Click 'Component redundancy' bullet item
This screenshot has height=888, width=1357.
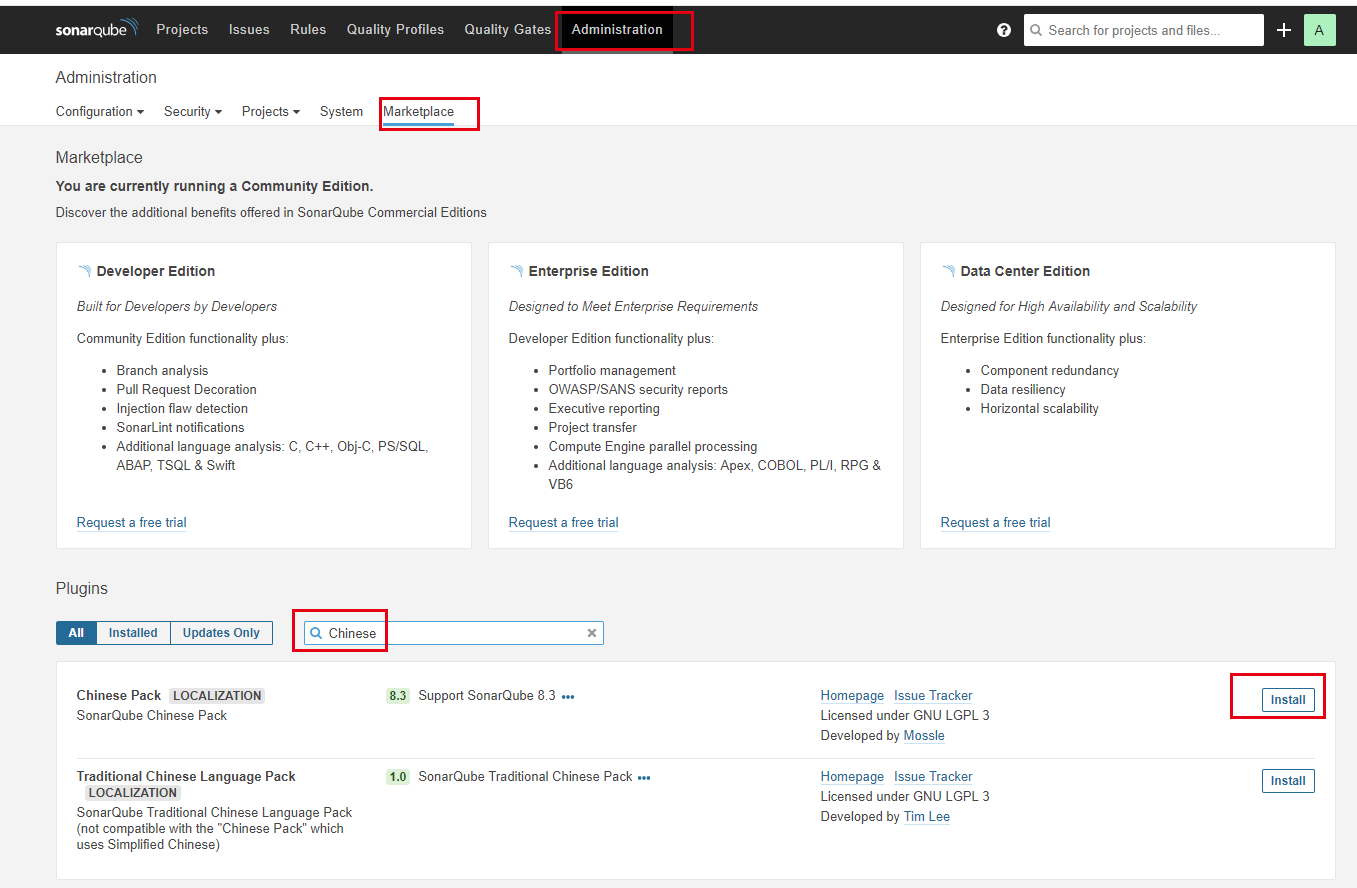click(x=1050, y=371)
